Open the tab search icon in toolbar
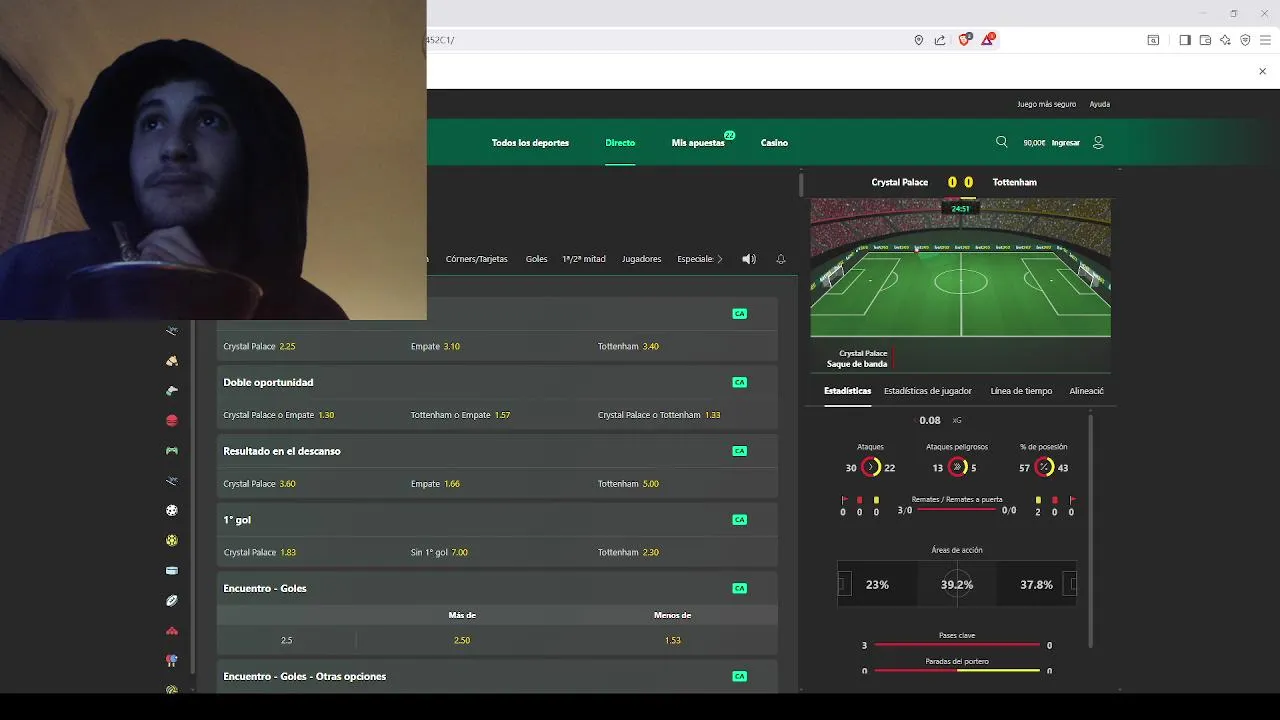This screenshot has height=720, width=1280. click(1153, 40)
